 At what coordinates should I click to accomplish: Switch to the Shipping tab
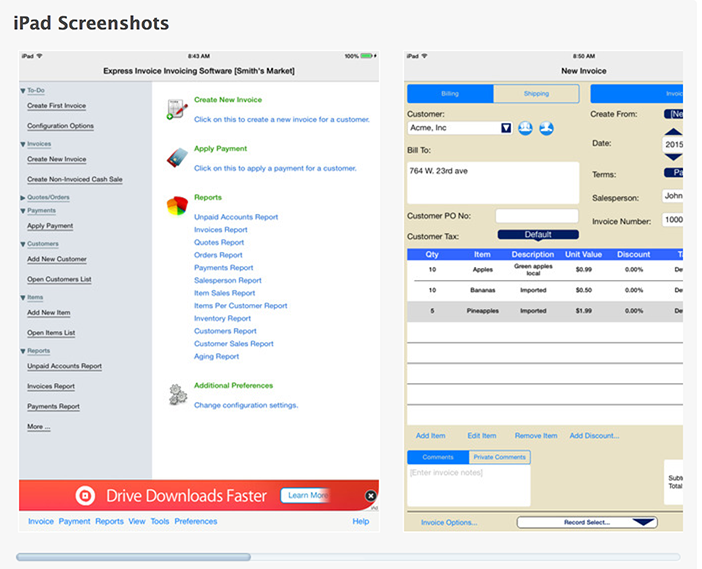pos(536,94)
